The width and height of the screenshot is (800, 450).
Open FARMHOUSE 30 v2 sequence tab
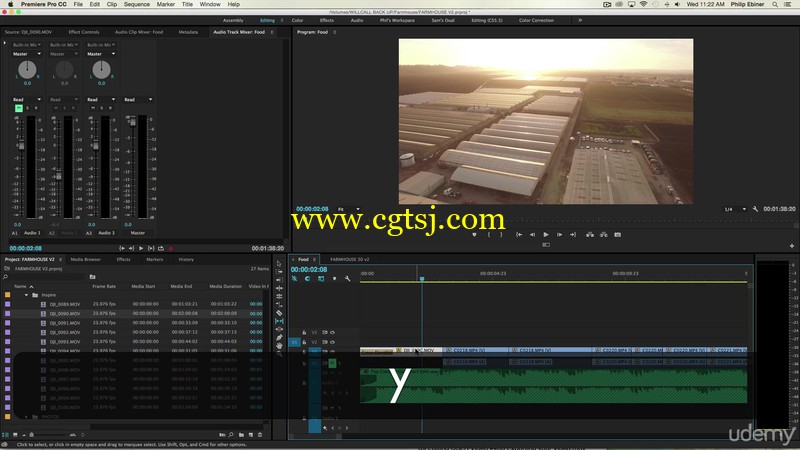tap(349, 259)
